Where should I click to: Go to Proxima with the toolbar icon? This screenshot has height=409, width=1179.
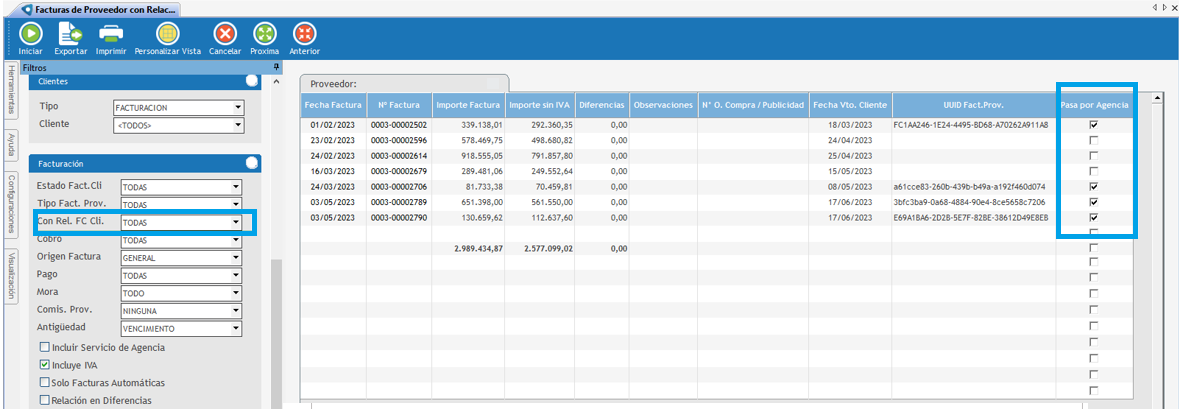coord(264,35)
